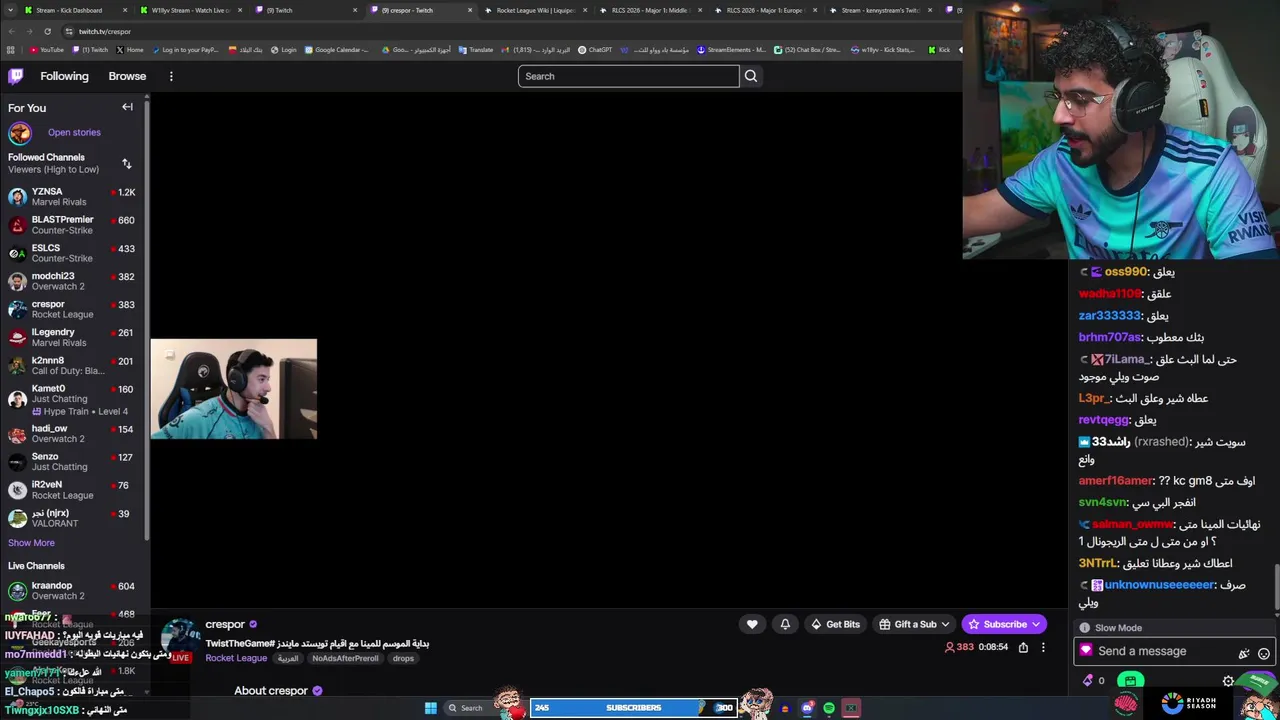This screenshot has width=1280, height=720.
Task: Switch to the W1lyv Stream browser tab
Action: (x=190, y=10)
